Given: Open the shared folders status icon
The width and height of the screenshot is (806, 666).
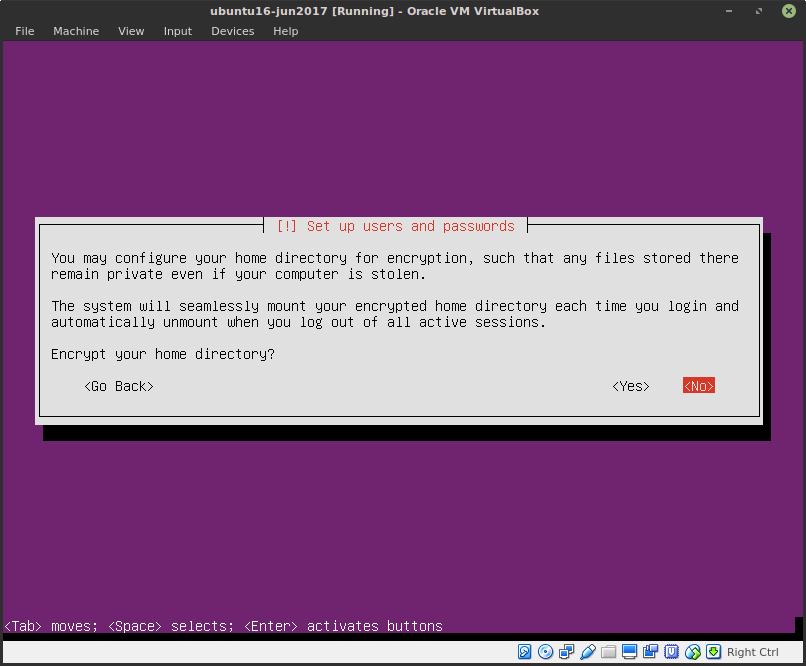Looking at the screenshot, I should [x=607, y=651].
